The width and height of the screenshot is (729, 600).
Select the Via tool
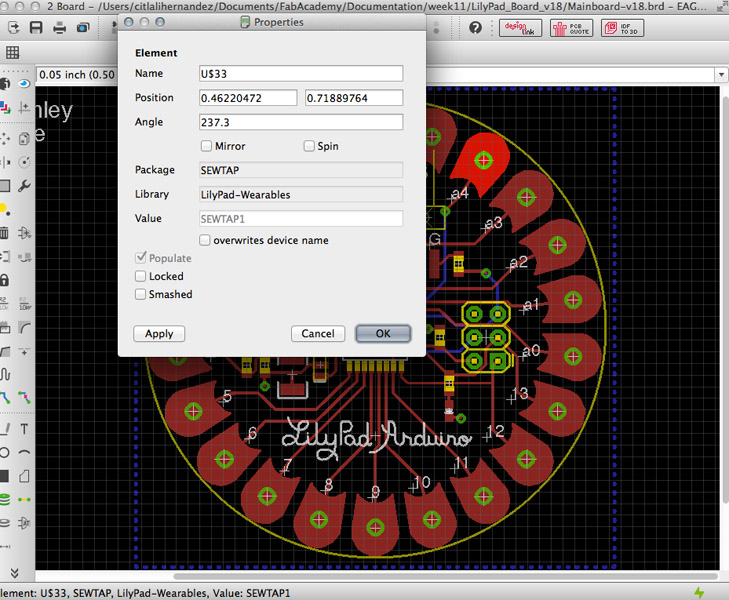click(4, 500)
